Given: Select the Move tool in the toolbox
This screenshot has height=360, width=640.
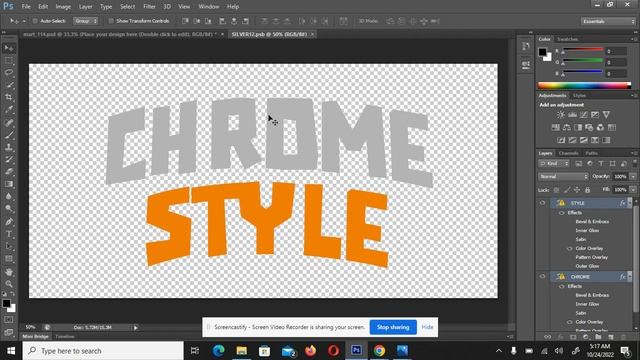Looking at the screenshot, I should coord(9,48).
